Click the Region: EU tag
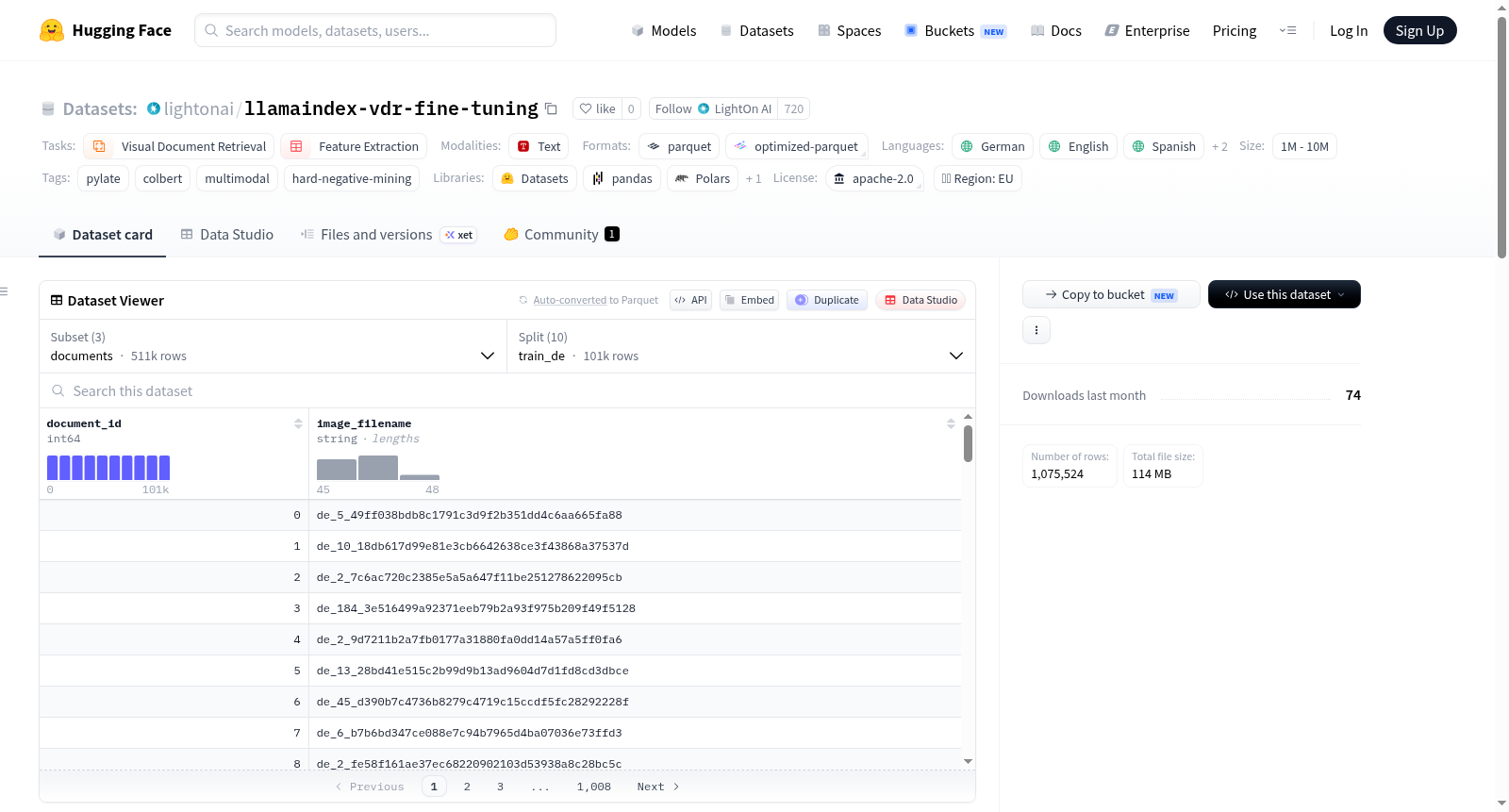This screenshot has width=1509, height=812. pyautogui.click(x=977, y=178)
